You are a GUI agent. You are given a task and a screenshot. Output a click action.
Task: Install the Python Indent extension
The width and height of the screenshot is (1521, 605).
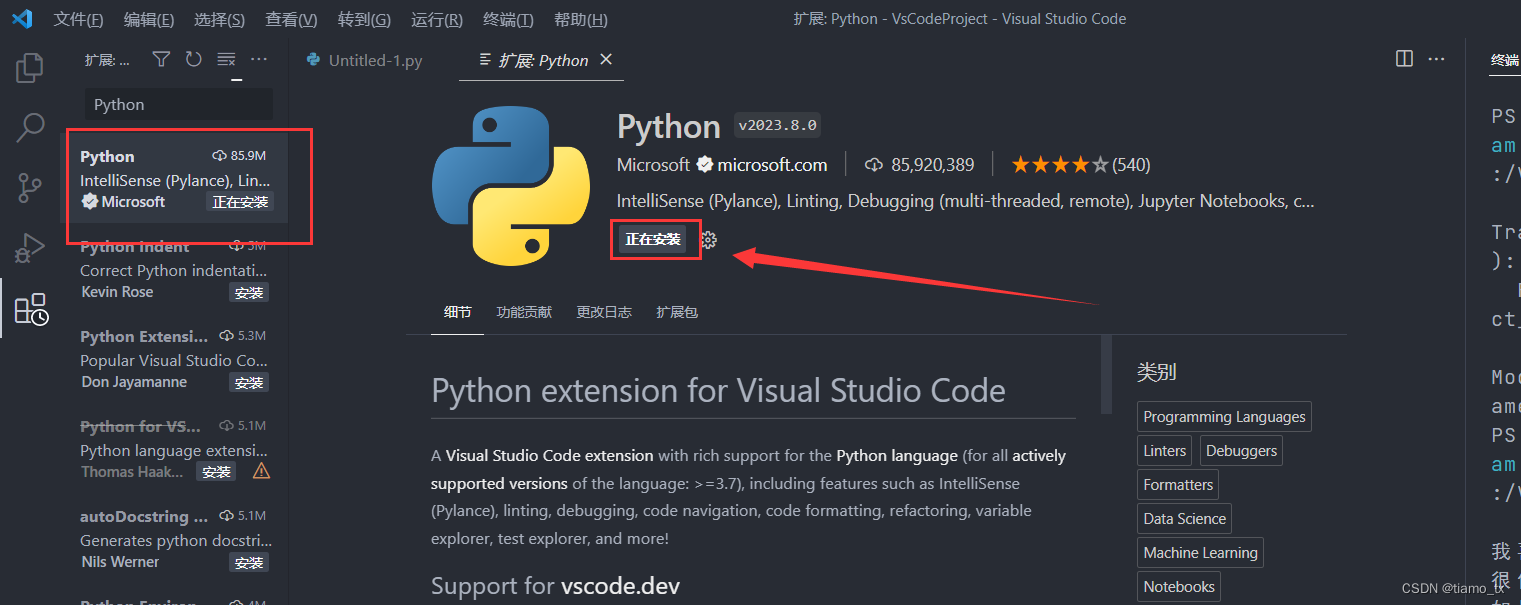coord(248,293)
